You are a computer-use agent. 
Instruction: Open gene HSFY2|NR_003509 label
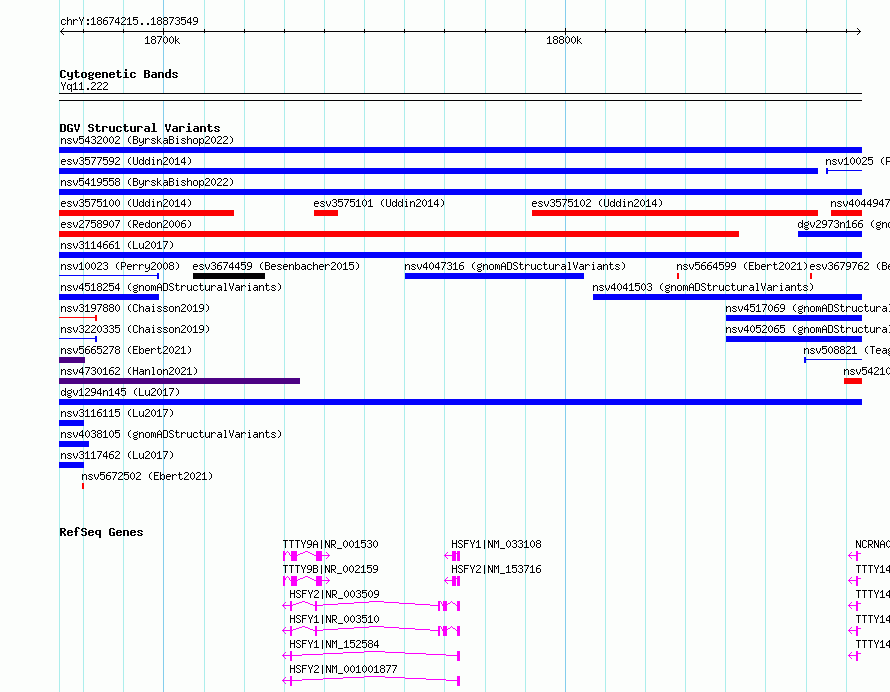tap(334, 594)
